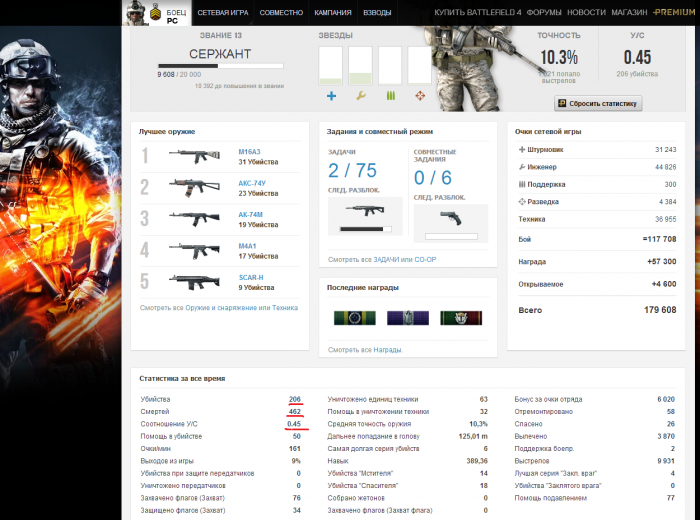
Task: Click the Вылечено value 3 870
Action: [x=666, y=436]
